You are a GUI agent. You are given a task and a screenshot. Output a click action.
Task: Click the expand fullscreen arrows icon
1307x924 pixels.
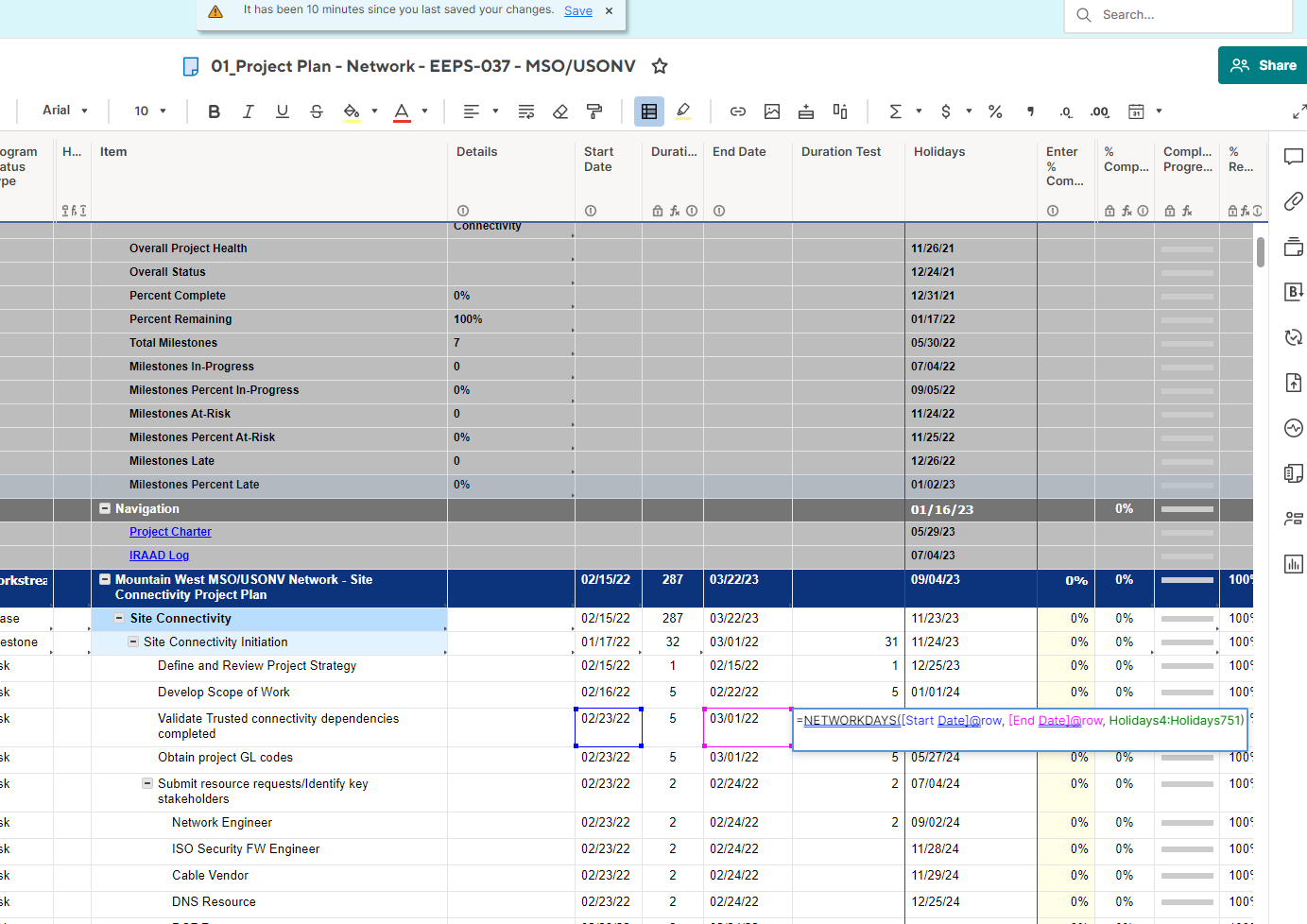click(1299, 111)
